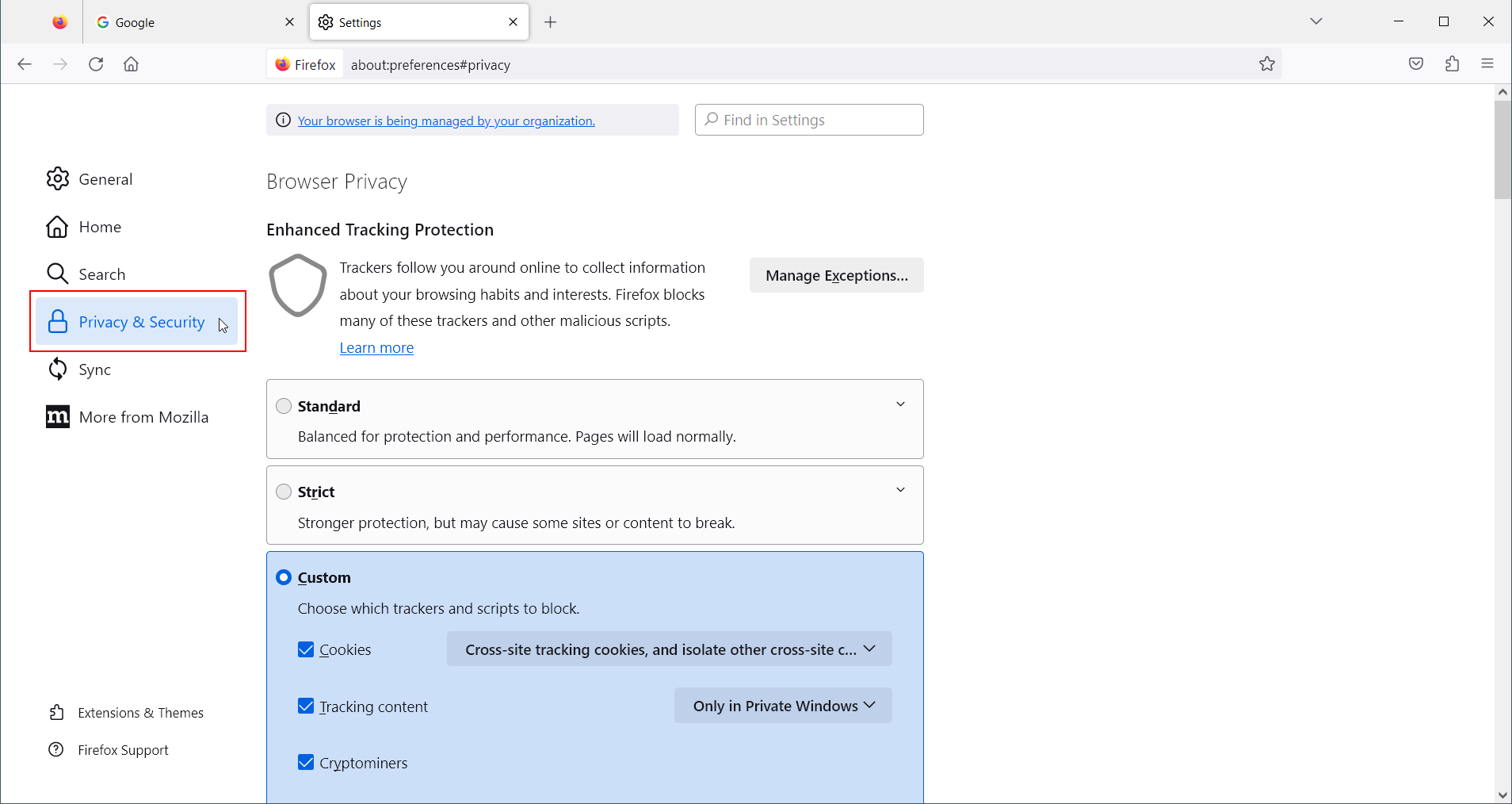
Task: Open Firefox Support help icon
Action: pos(56,749)
